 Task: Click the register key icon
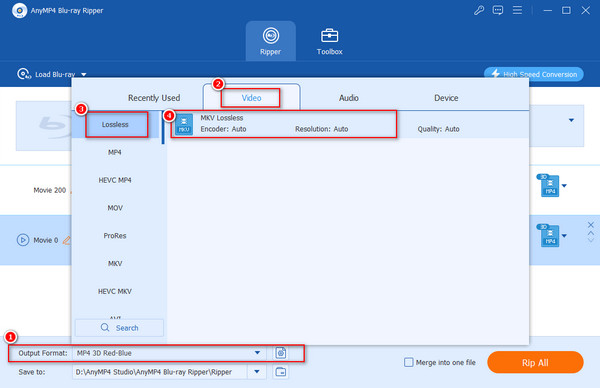coord(479,10)
